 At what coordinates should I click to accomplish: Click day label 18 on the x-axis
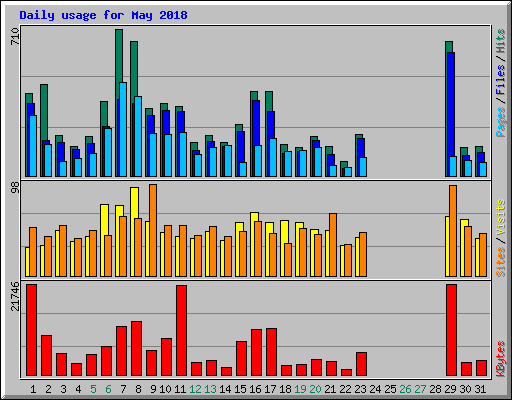(285, 389)
